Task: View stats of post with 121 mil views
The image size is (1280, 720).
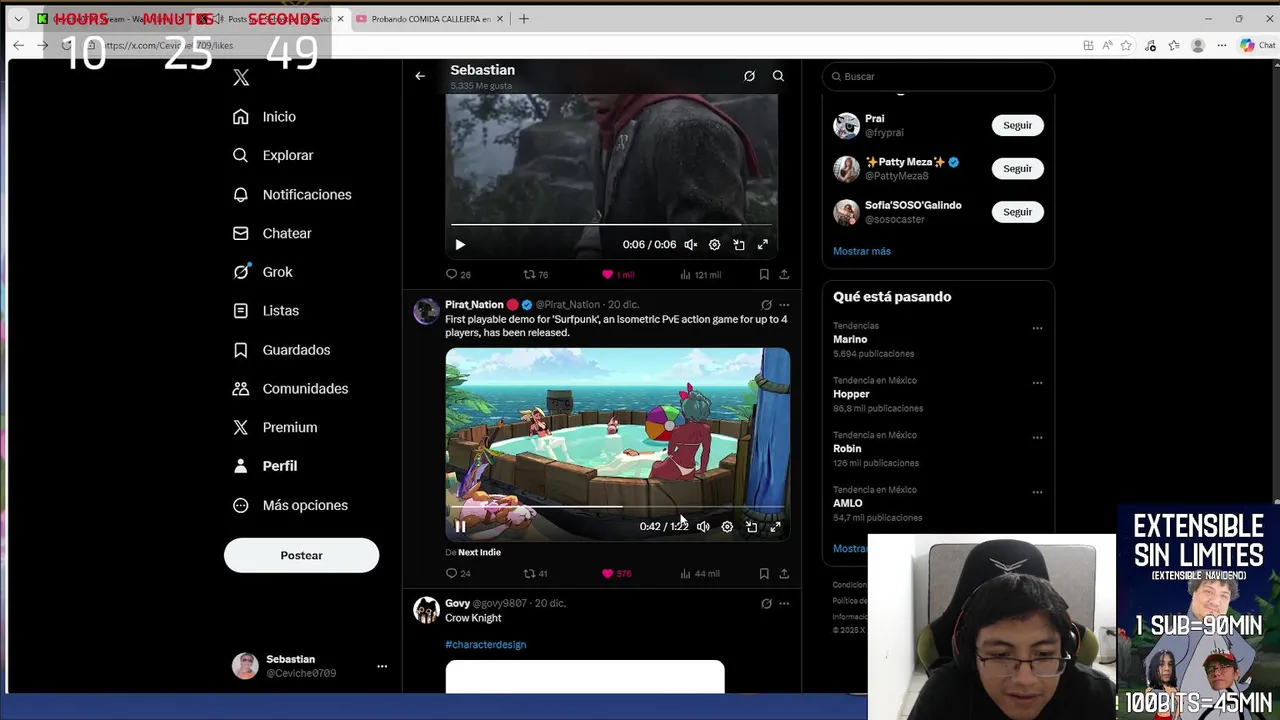Action: point(700,274)
